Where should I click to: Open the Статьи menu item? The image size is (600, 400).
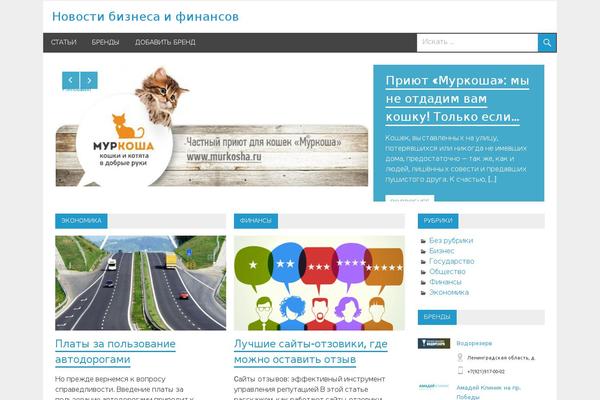64,42
